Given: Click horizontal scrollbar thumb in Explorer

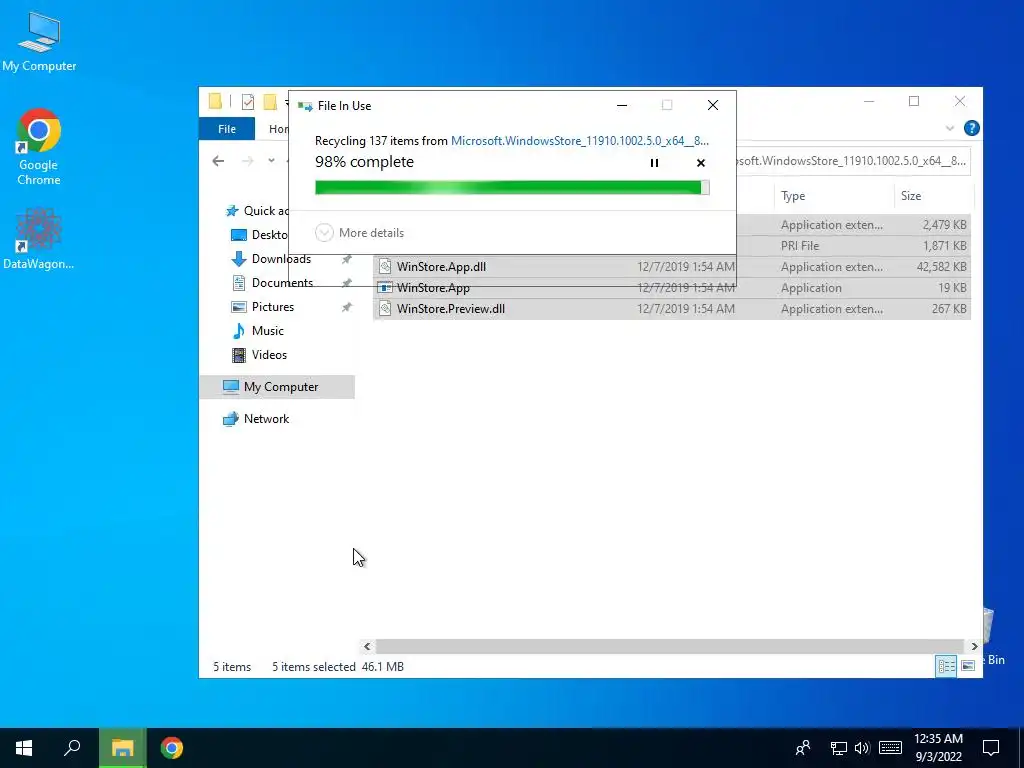Looking at the screenshot, I should pos(669,647).
